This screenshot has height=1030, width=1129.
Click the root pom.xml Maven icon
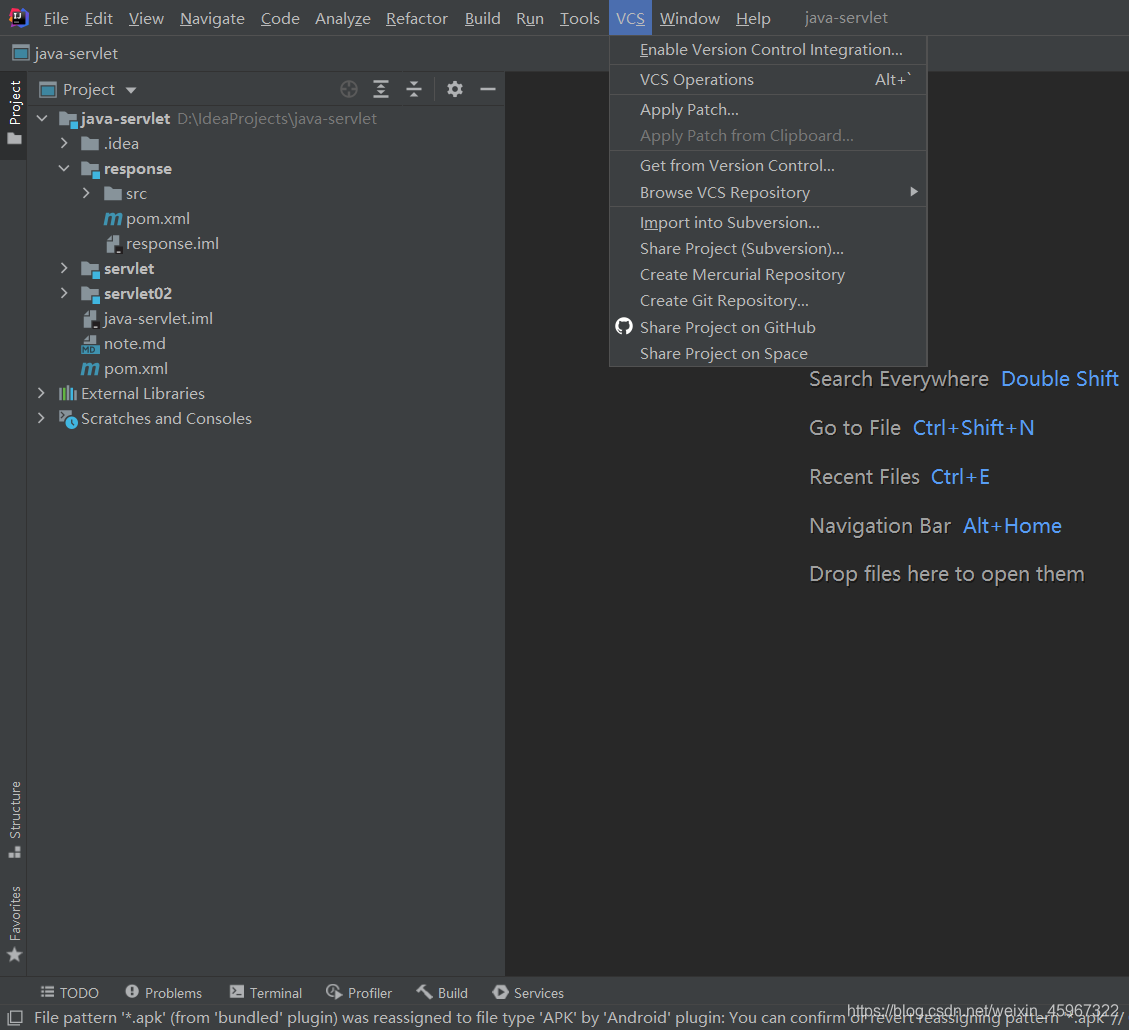90,369
